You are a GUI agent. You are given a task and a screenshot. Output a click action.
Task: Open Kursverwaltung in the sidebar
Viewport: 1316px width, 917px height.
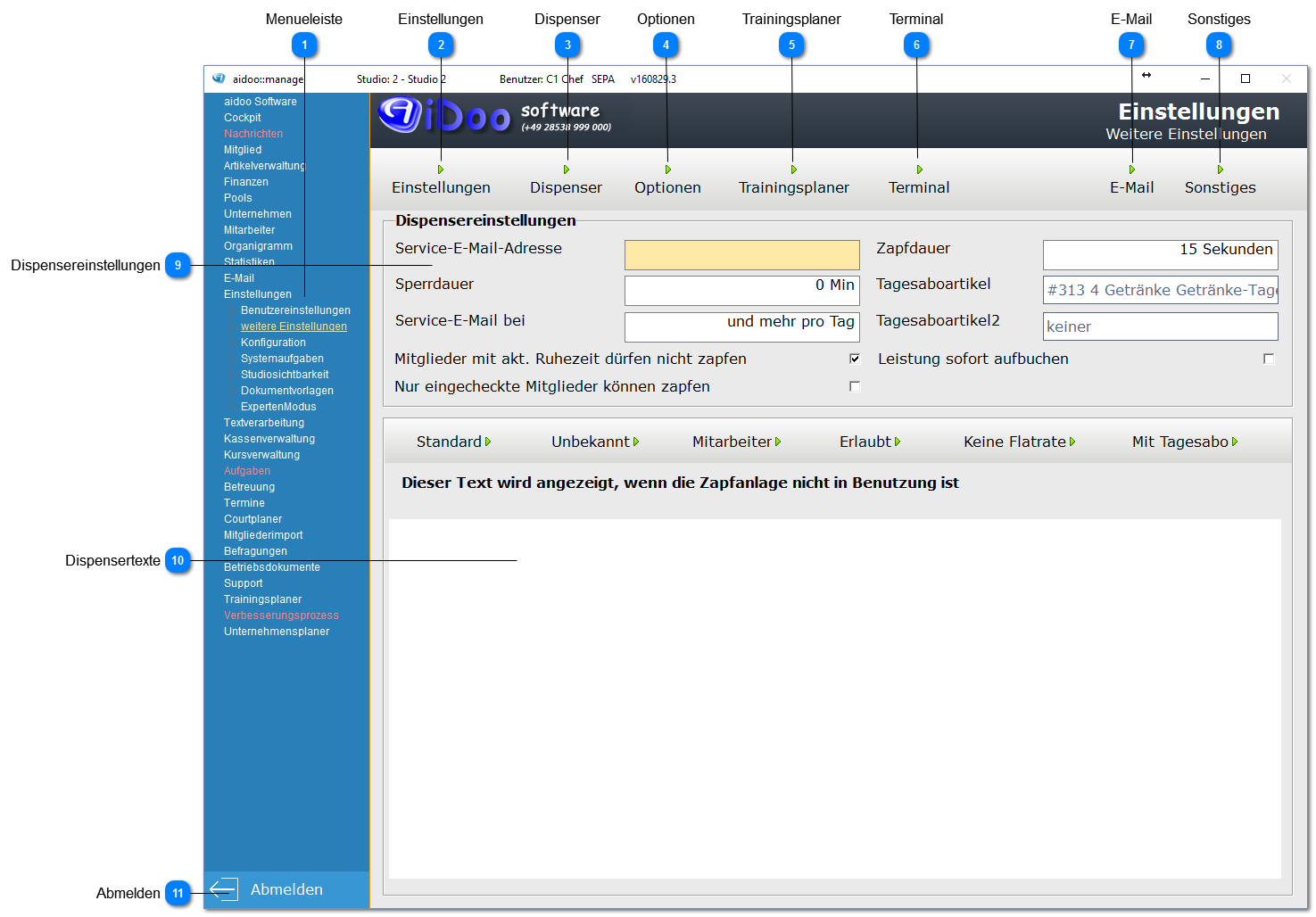pyautogui.click(x=262, y=455)
